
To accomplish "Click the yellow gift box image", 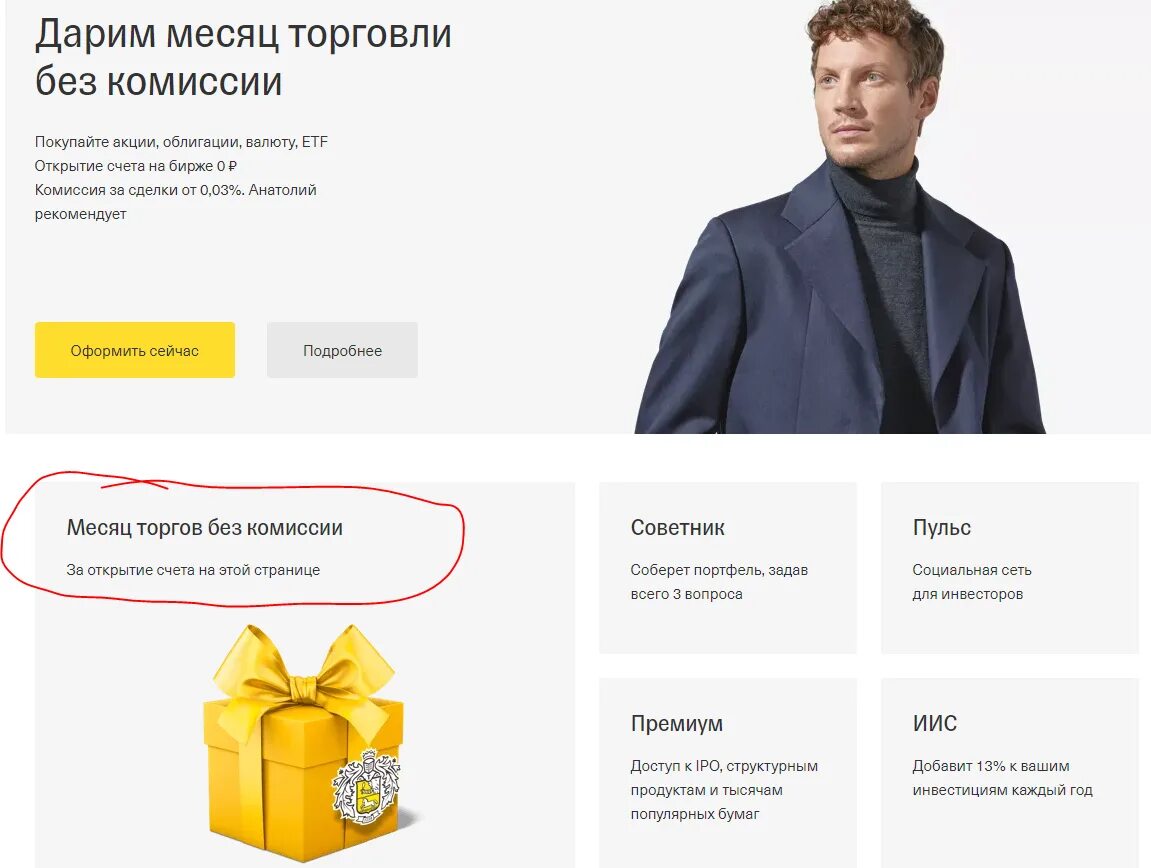I will click(304, 743).
